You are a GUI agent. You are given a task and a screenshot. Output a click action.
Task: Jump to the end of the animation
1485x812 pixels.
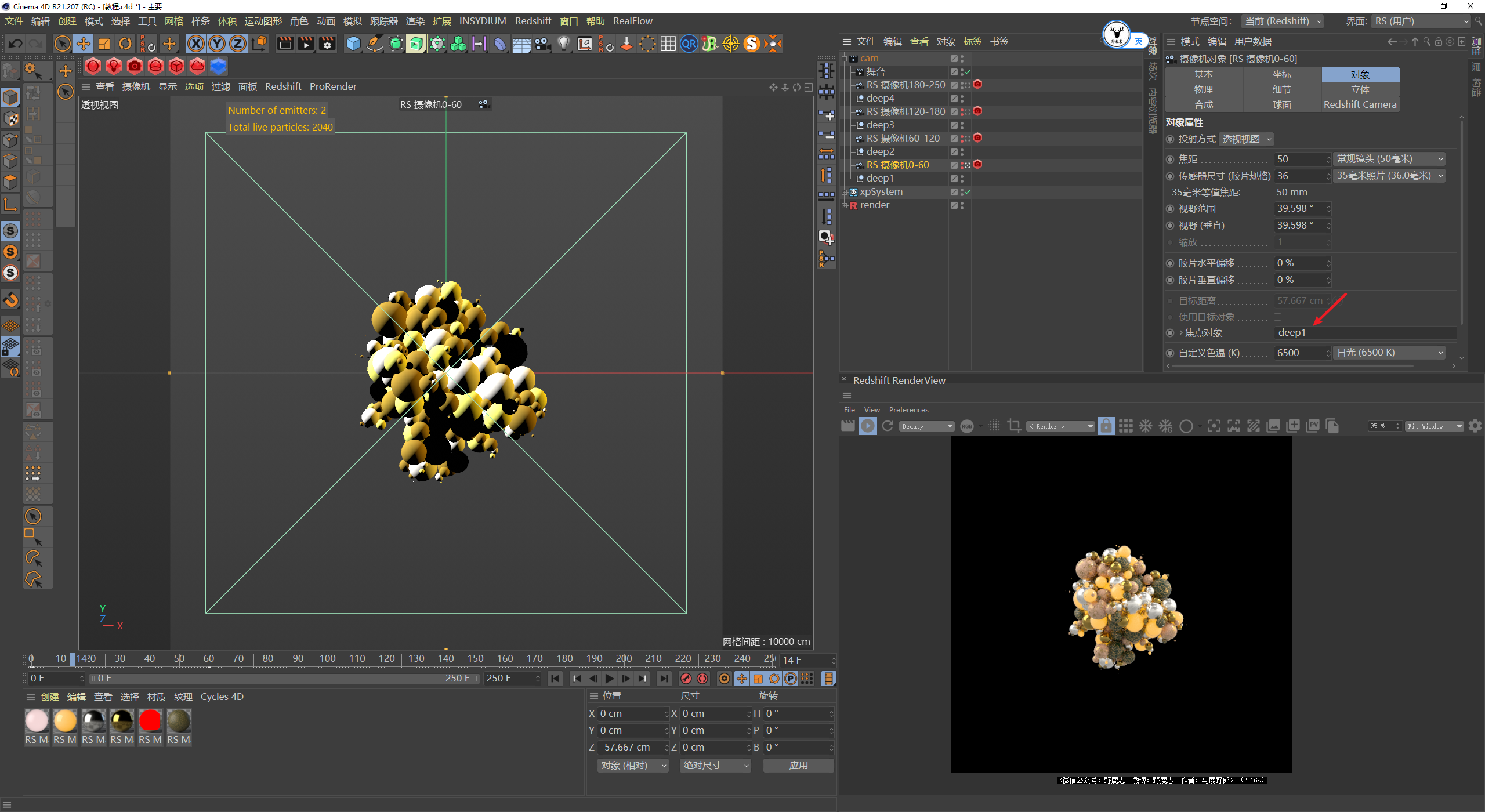[664, 679]
